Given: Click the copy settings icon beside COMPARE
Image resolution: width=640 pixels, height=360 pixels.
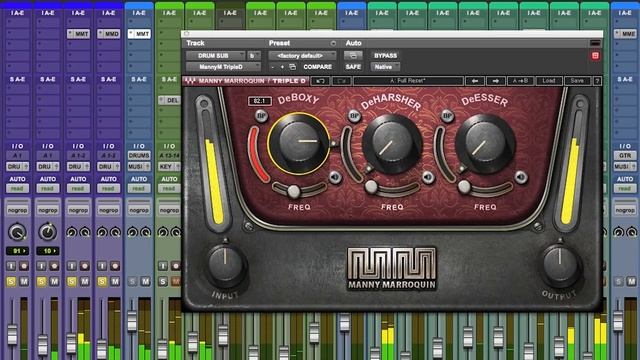Looking at the screenshot, I should click(293, 67).
